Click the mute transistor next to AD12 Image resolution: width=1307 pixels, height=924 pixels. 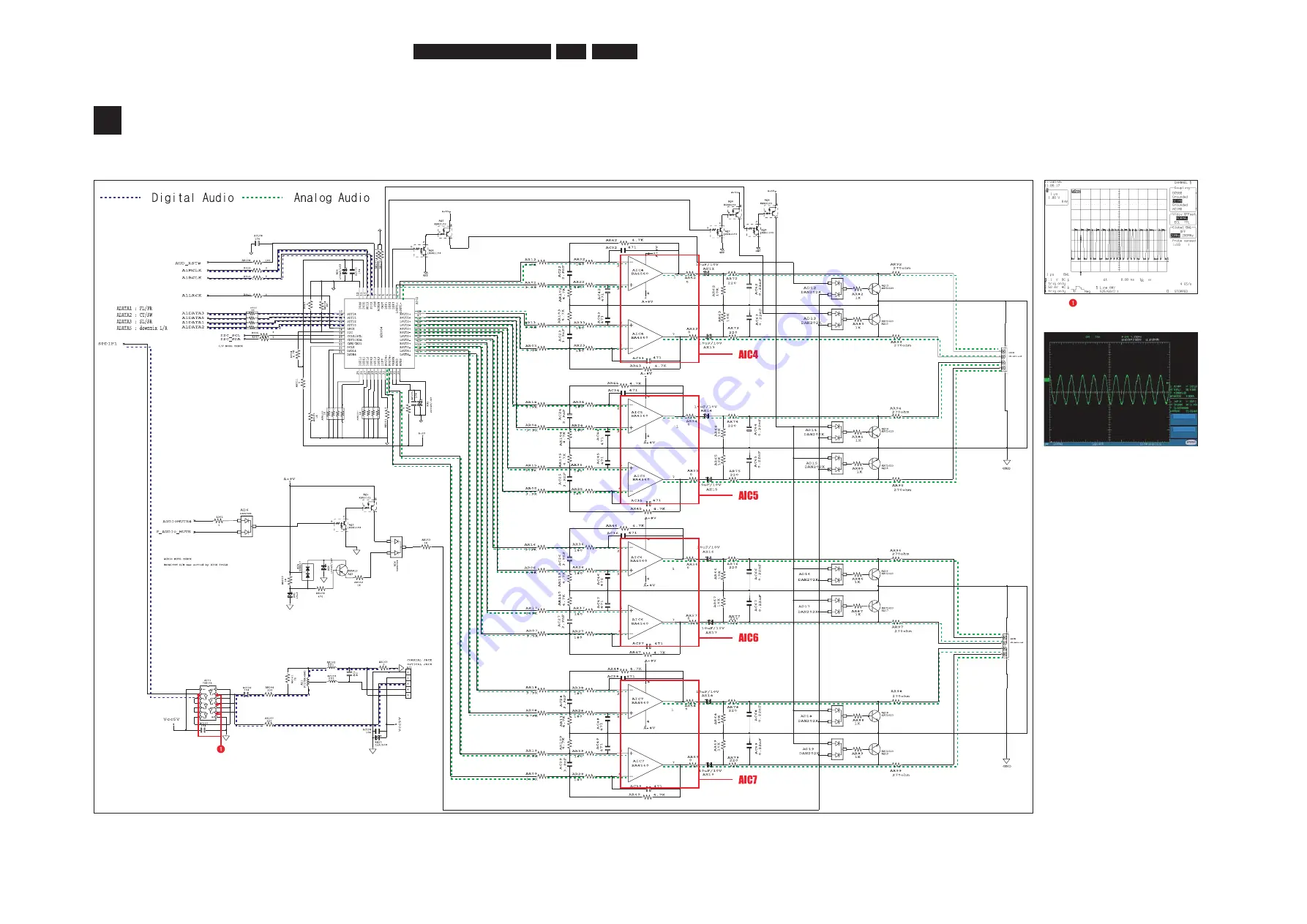coord(875,288)
